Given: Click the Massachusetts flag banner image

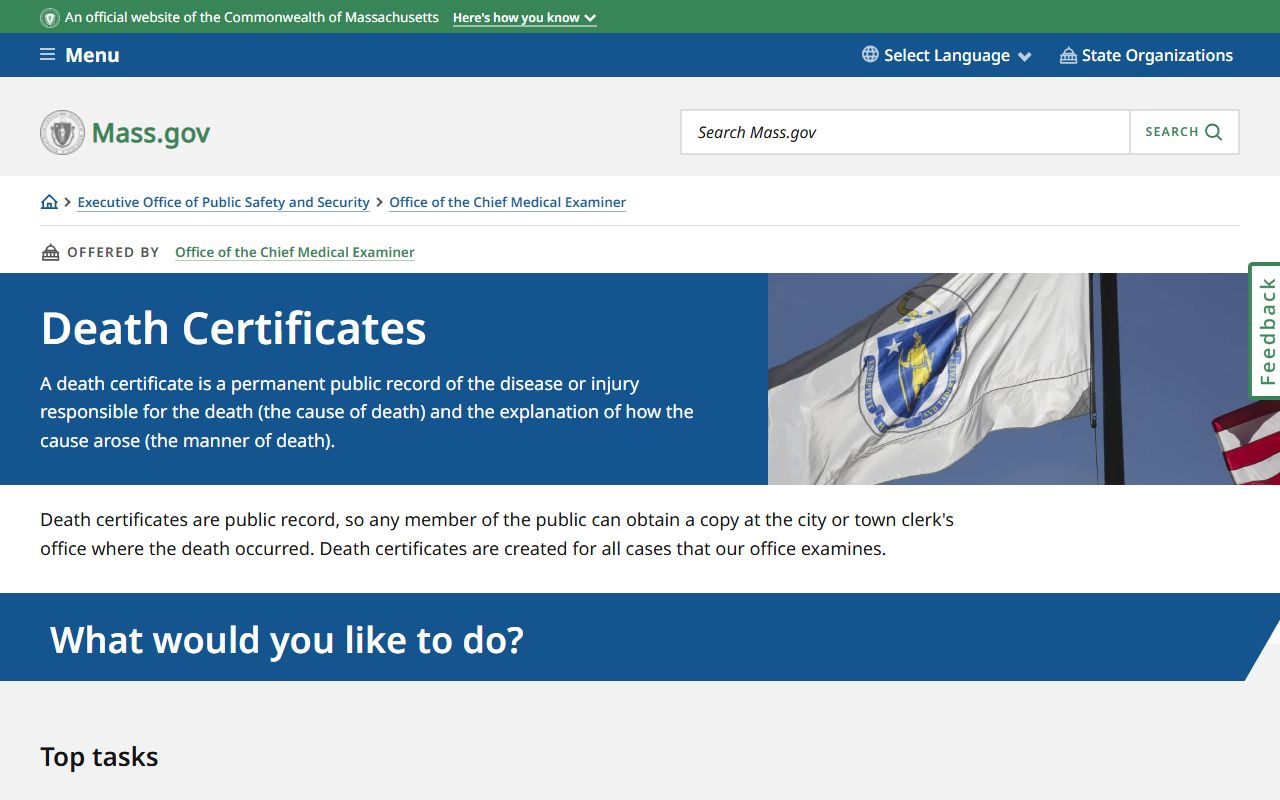Looking at the screenshot, I should (x=1024, y=379).
